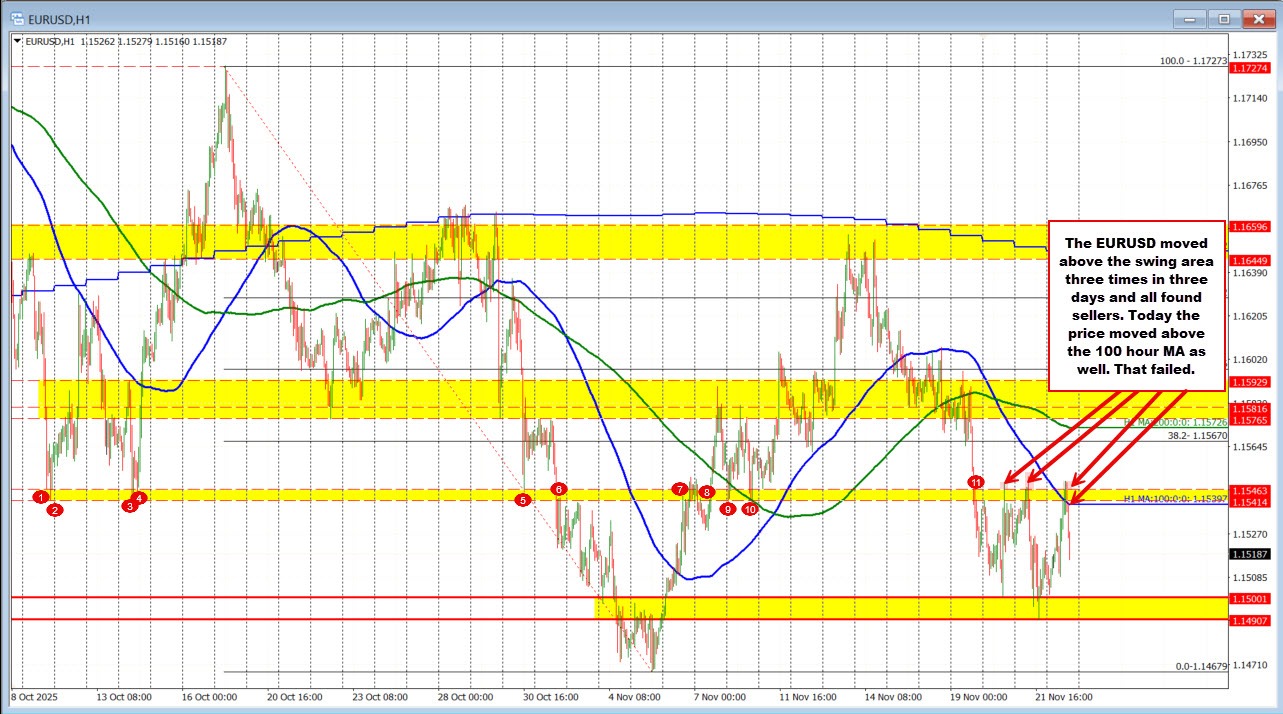Click red circle marker number 3

pyautogui.click(x=129, y=507)
